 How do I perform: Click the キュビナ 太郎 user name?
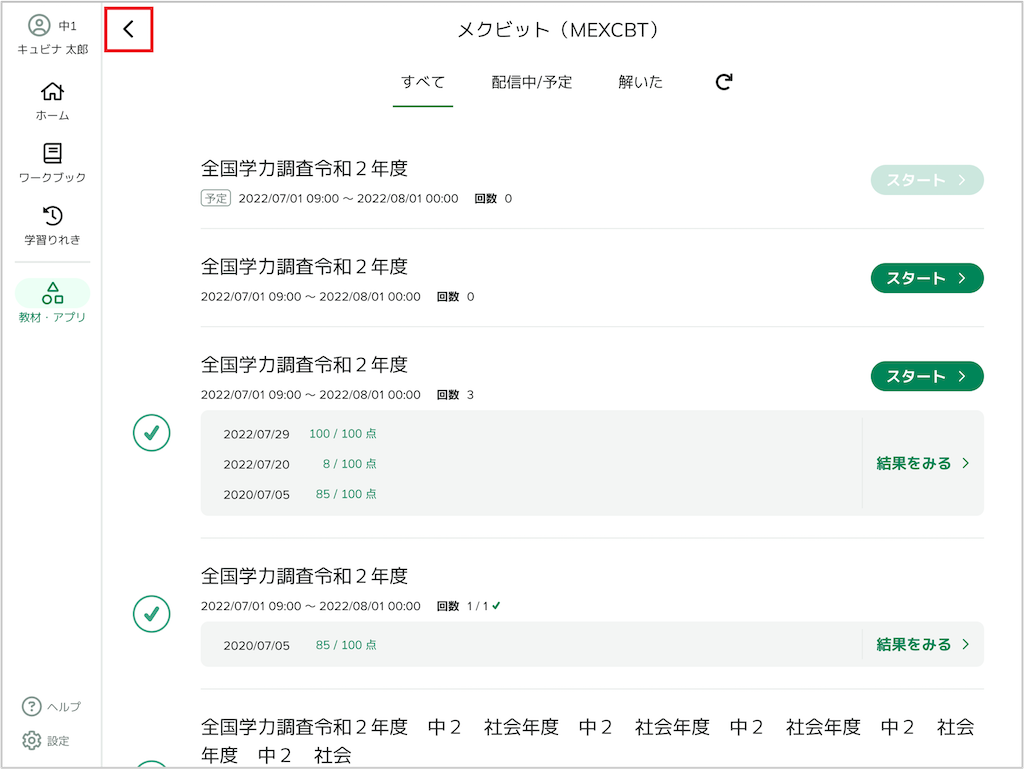(x=52, y=49)
